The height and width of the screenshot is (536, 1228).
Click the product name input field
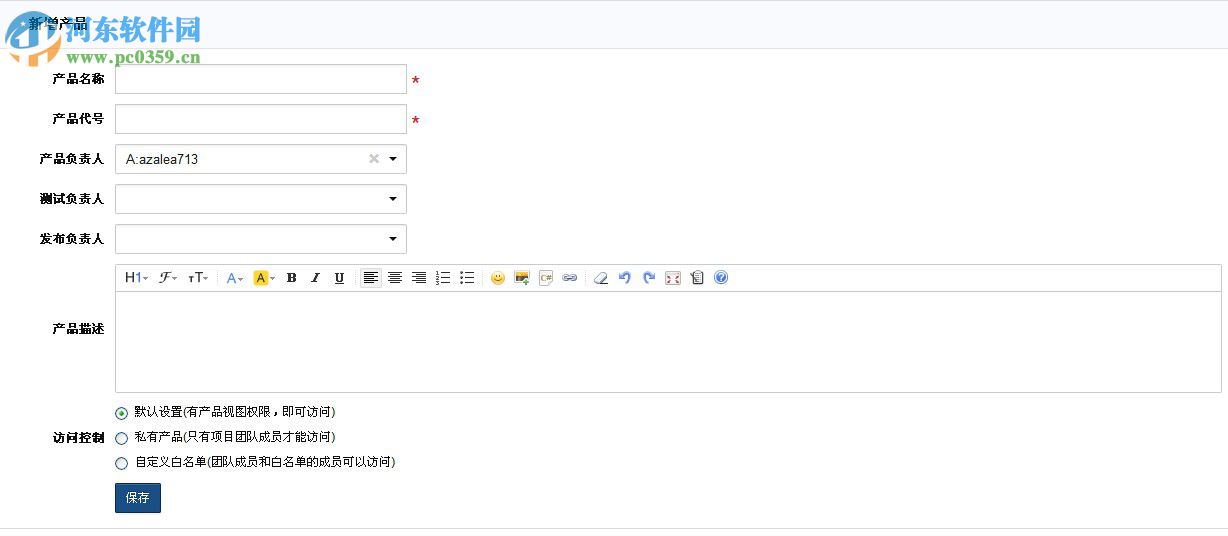click(261, 79)
